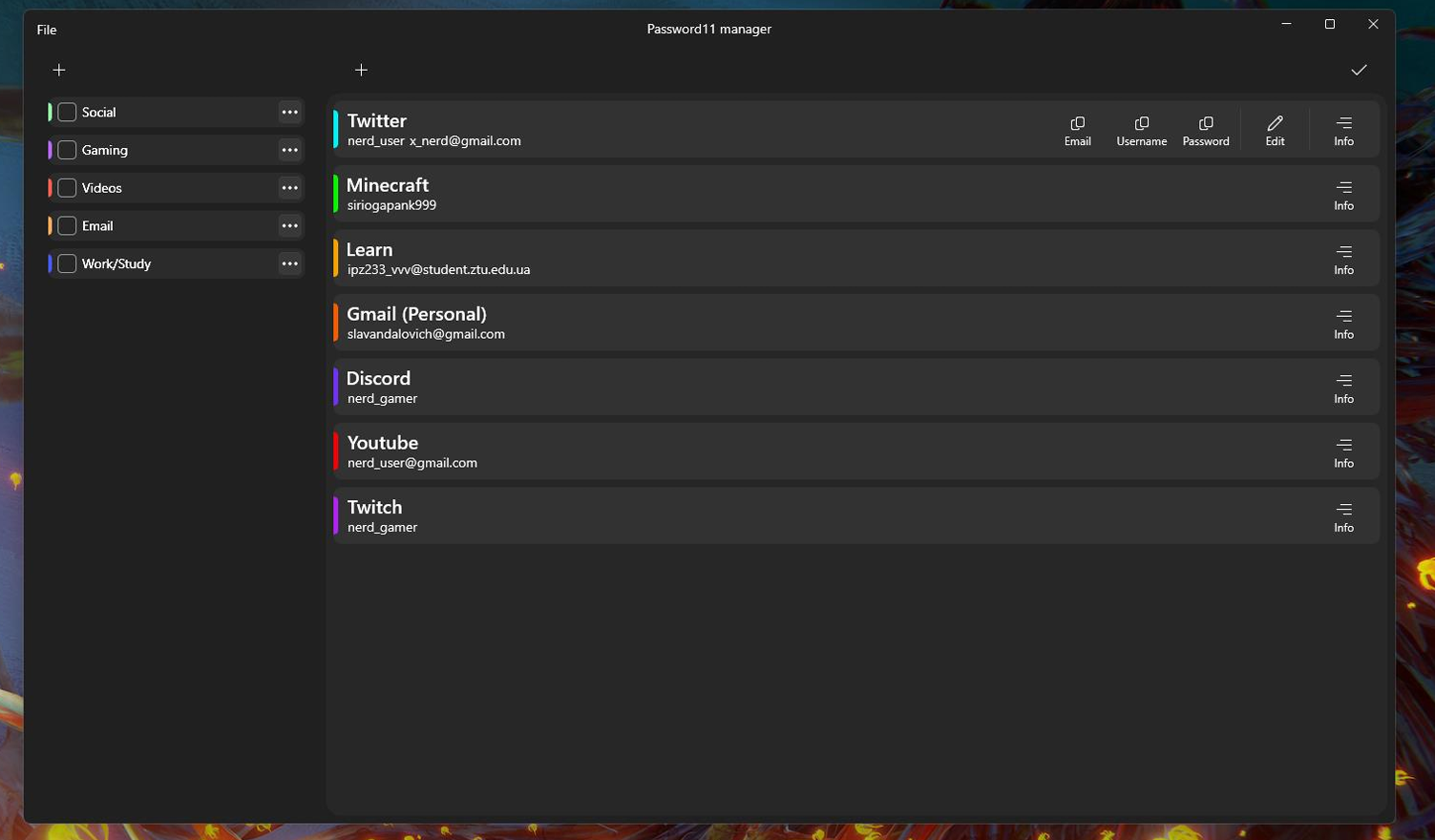1435x840 pixels.
Task: Select the Email category label
Action: (97, 226)
